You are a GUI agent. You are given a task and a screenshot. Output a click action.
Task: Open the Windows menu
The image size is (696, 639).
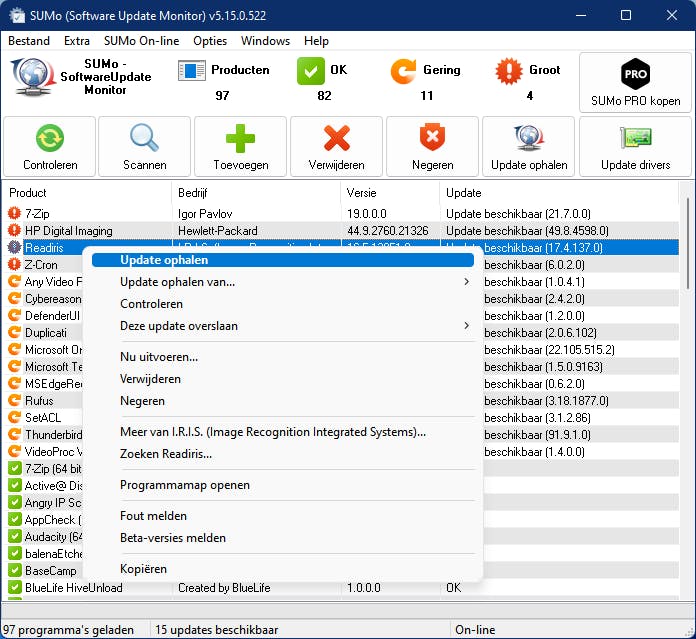tap(265, 41)
